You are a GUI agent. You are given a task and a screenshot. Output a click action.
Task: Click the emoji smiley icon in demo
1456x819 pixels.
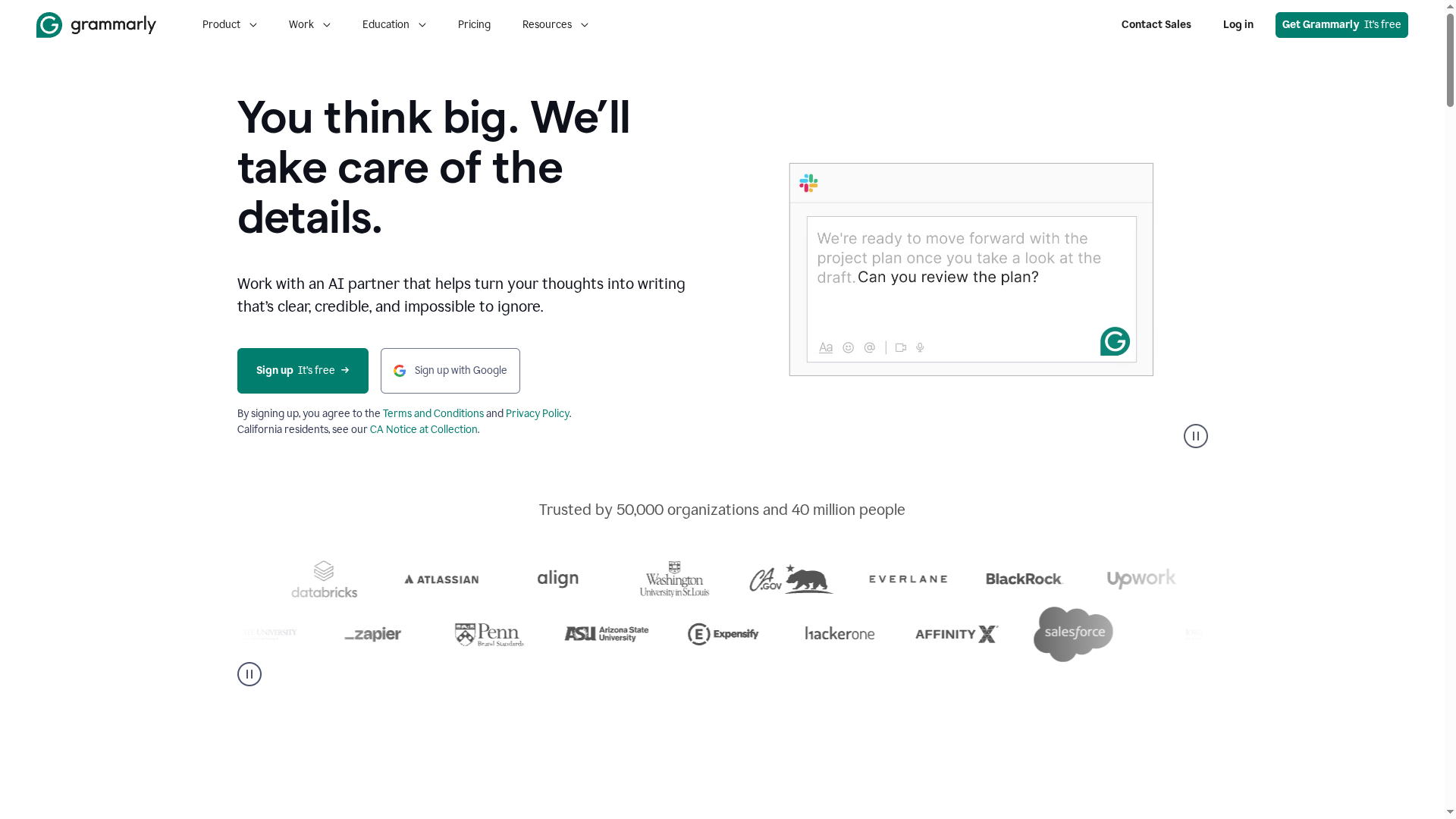[849, 347]
